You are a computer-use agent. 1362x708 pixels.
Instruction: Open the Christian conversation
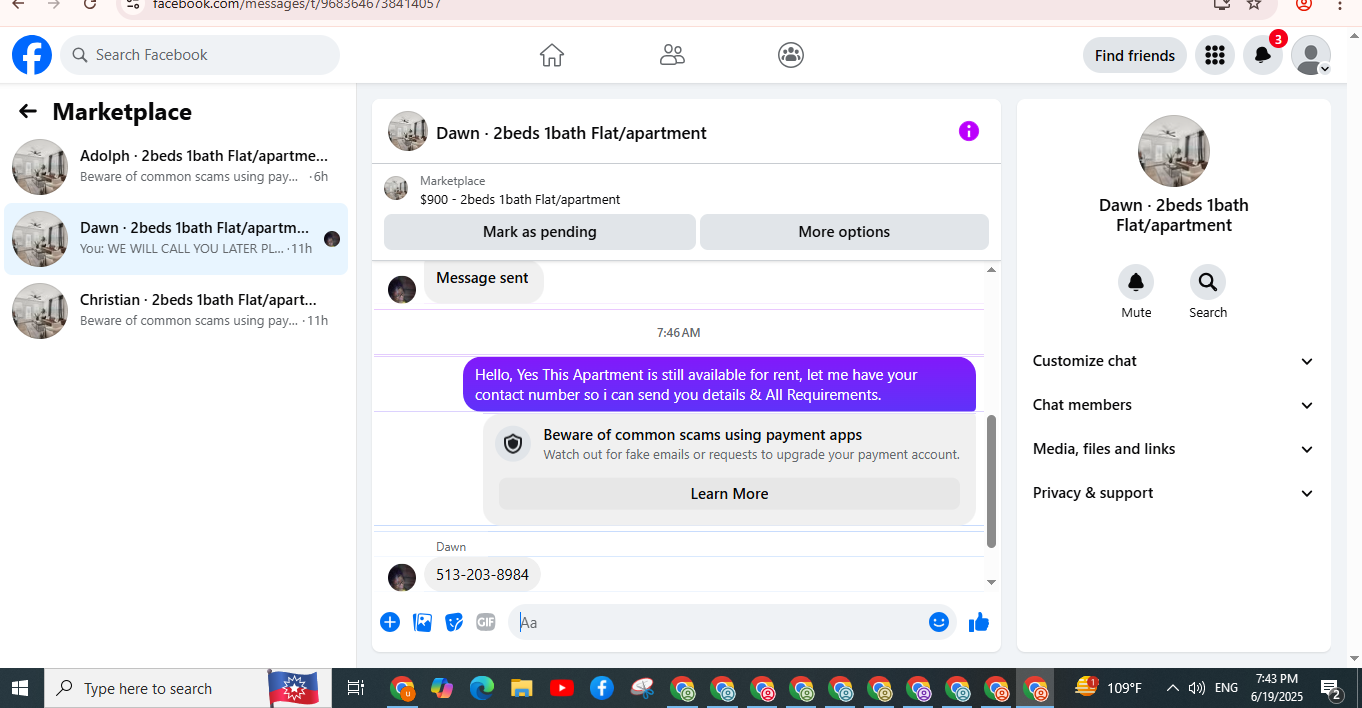(x=176, y=311)
